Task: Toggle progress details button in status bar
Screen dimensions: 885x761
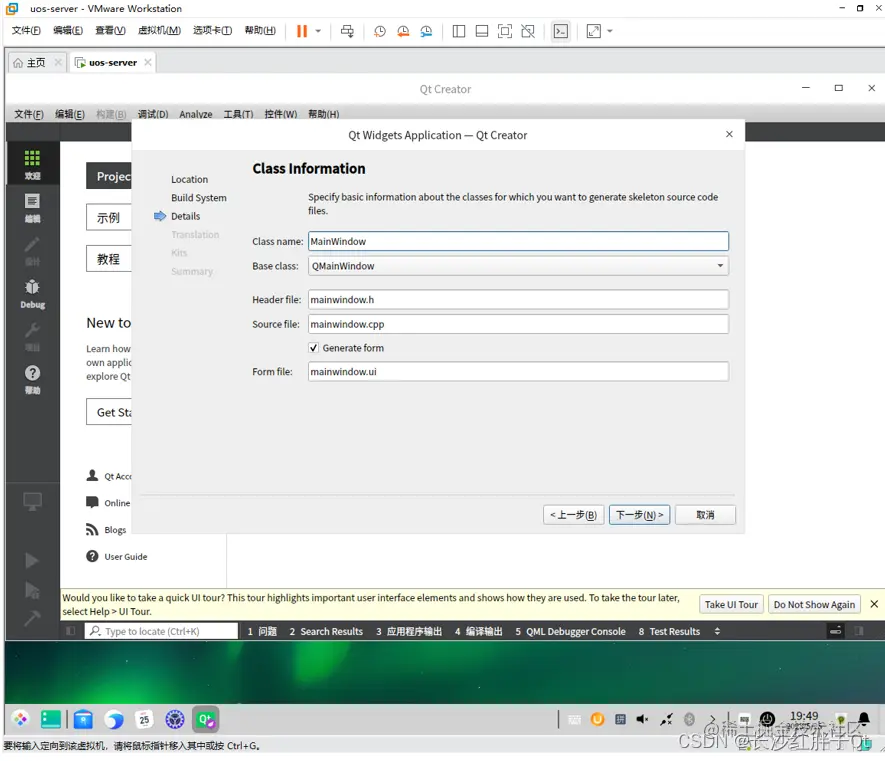Action: pyautogui.click(x=835, y=631)
